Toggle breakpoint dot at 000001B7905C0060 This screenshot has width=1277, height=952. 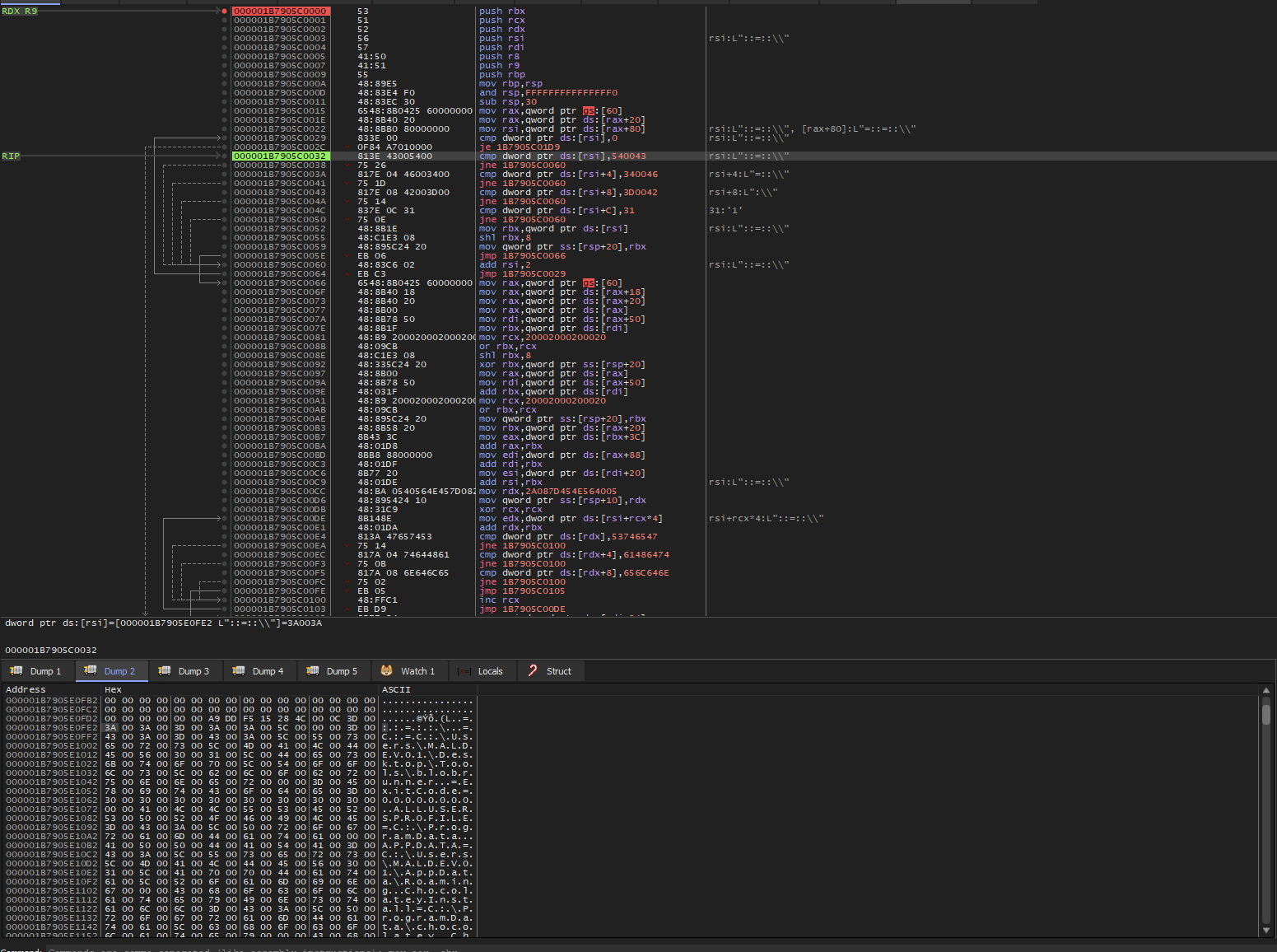coord(224,264)
